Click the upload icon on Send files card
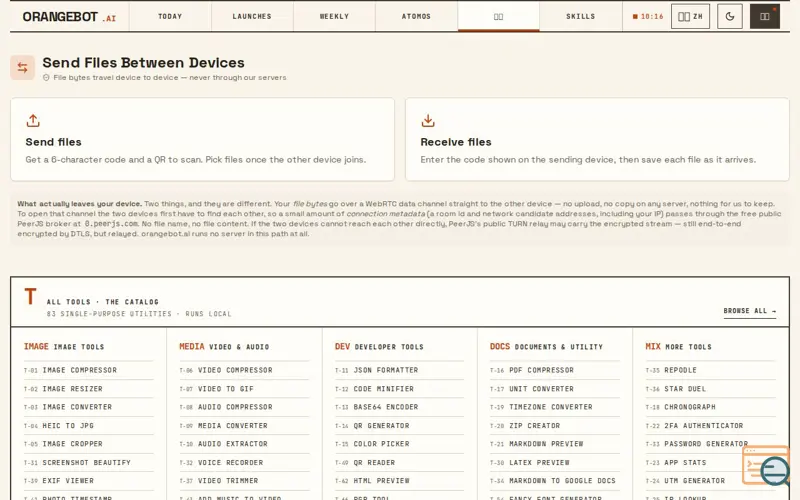This screenshot has width=800, height=500. [x=33, y=120]
